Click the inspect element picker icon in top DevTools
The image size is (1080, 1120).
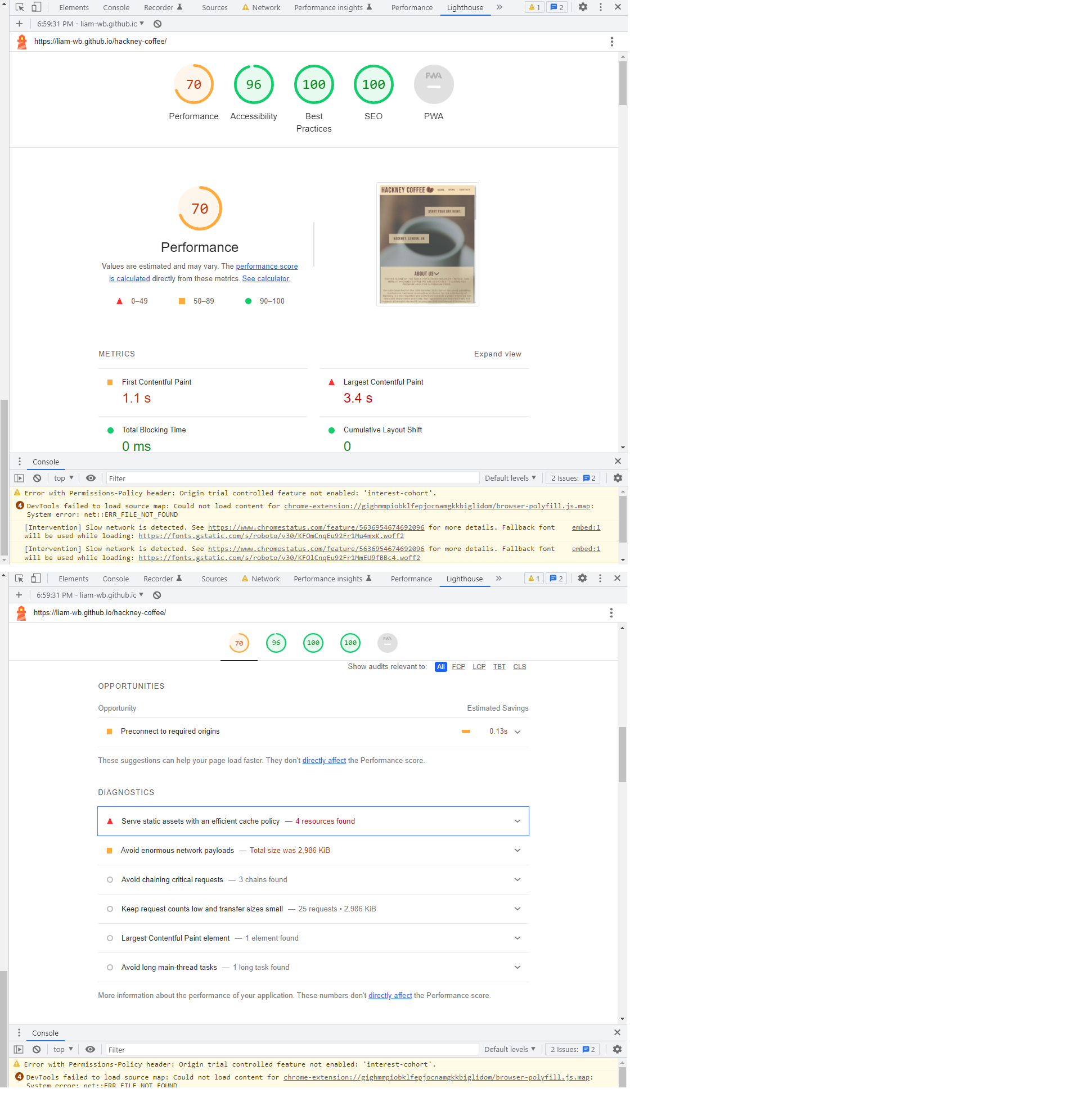click(20, 7)
